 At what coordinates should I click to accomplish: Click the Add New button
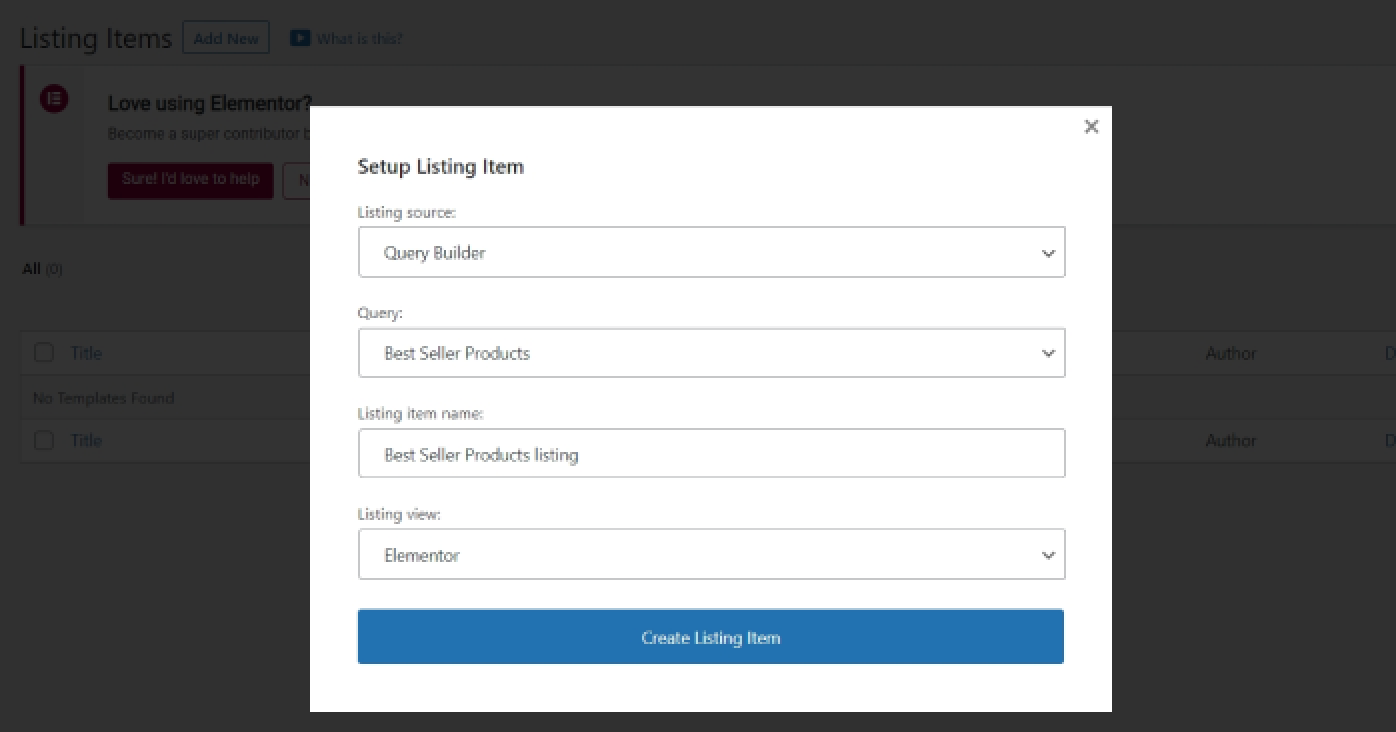pyautogui.click(x=226, y=38)
